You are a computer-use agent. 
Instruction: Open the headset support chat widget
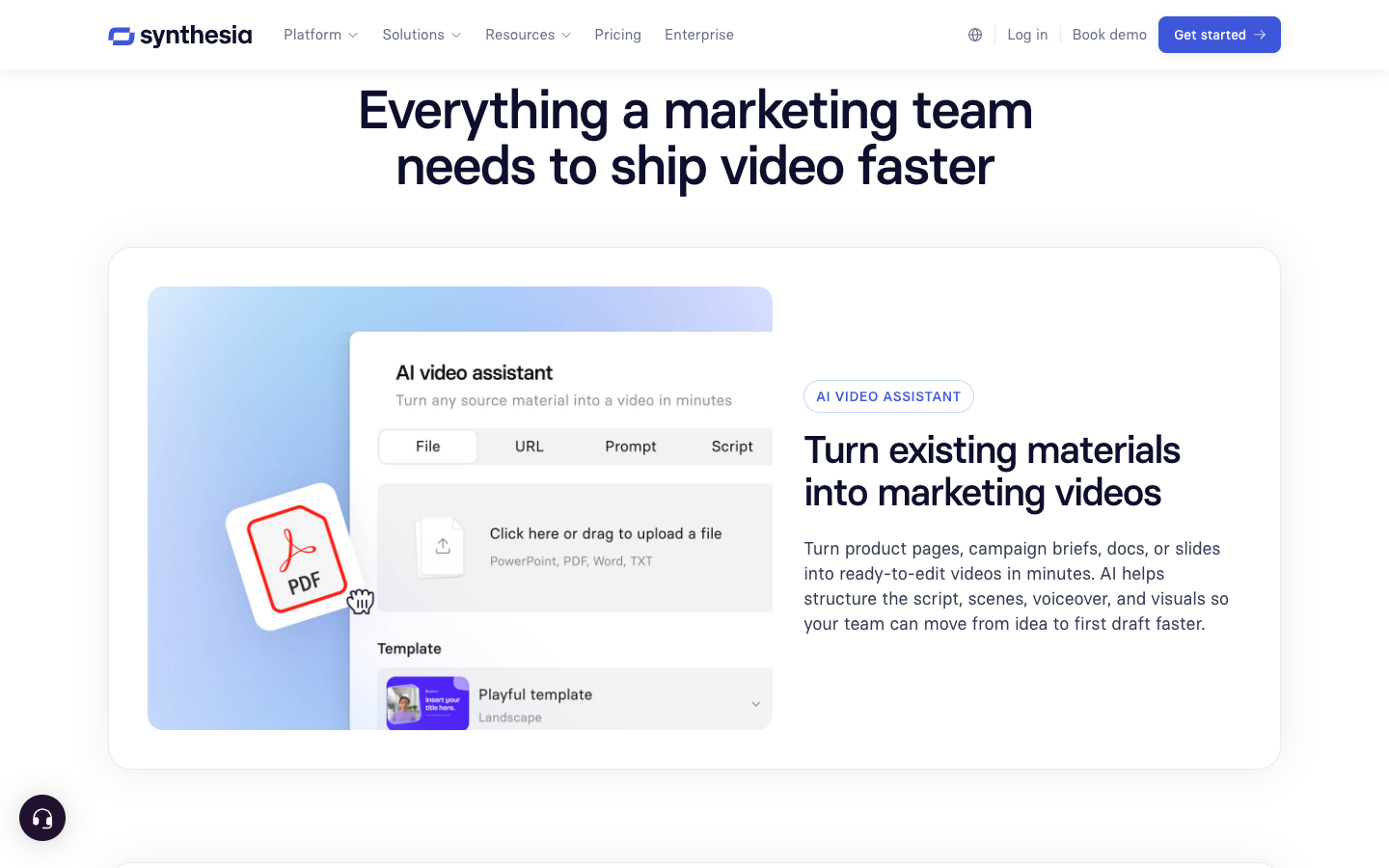point(42,818)
